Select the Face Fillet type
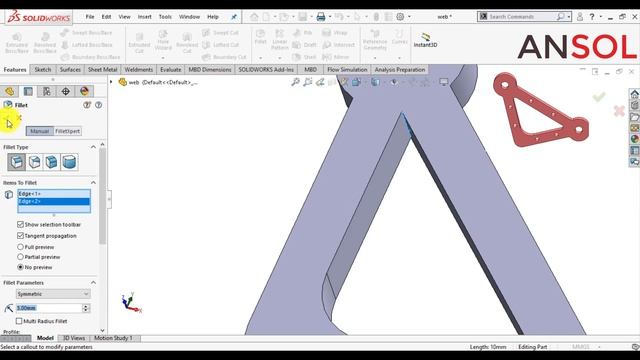The width and height of the screenshot is (640, 360). click(52, 162)
